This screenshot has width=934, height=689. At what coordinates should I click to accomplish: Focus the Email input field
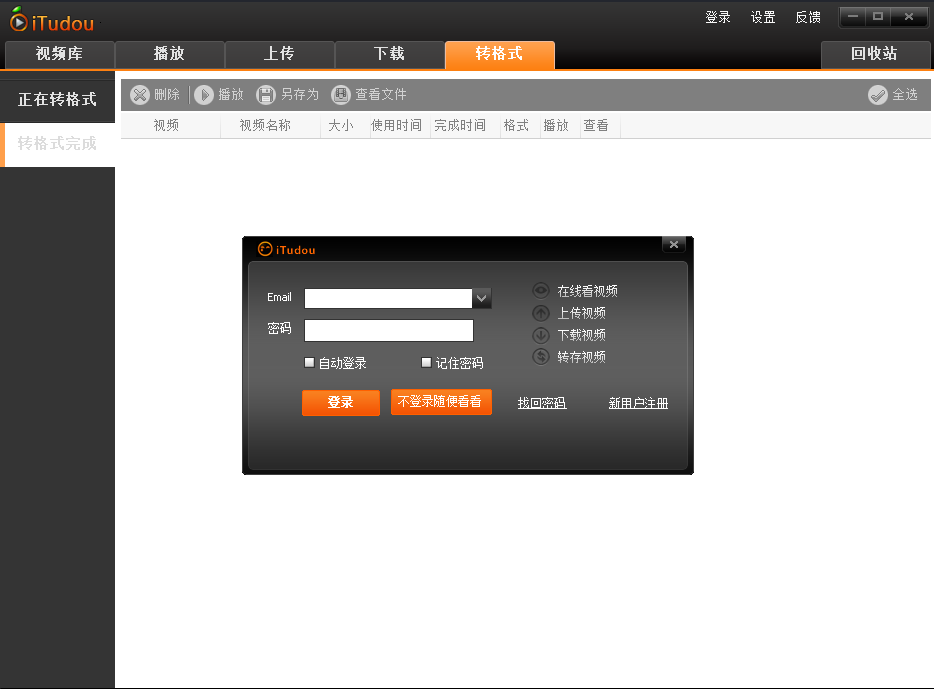(x=388, y=298)
